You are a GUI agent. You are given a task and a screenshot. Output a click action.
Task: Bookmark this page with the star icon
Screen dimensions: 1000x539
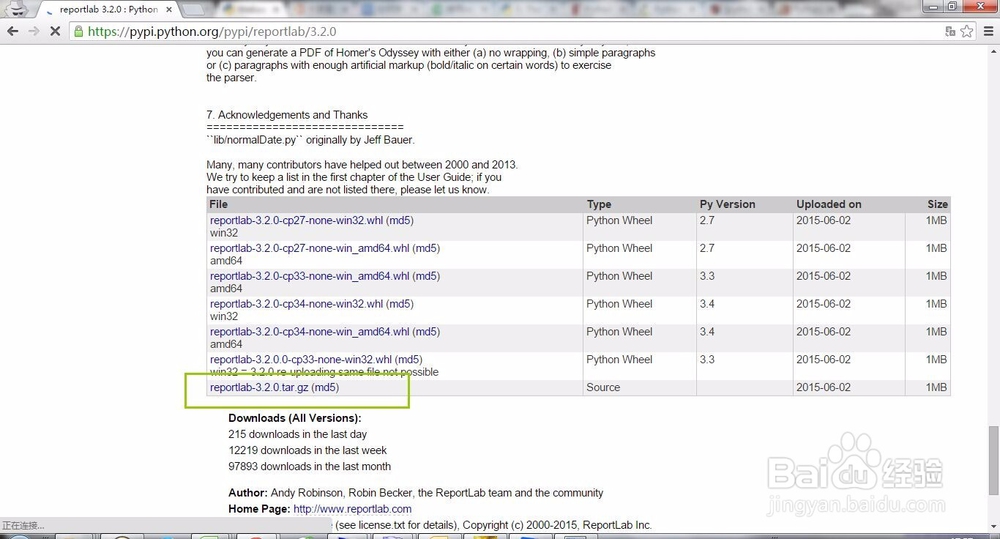pos(967,31)
